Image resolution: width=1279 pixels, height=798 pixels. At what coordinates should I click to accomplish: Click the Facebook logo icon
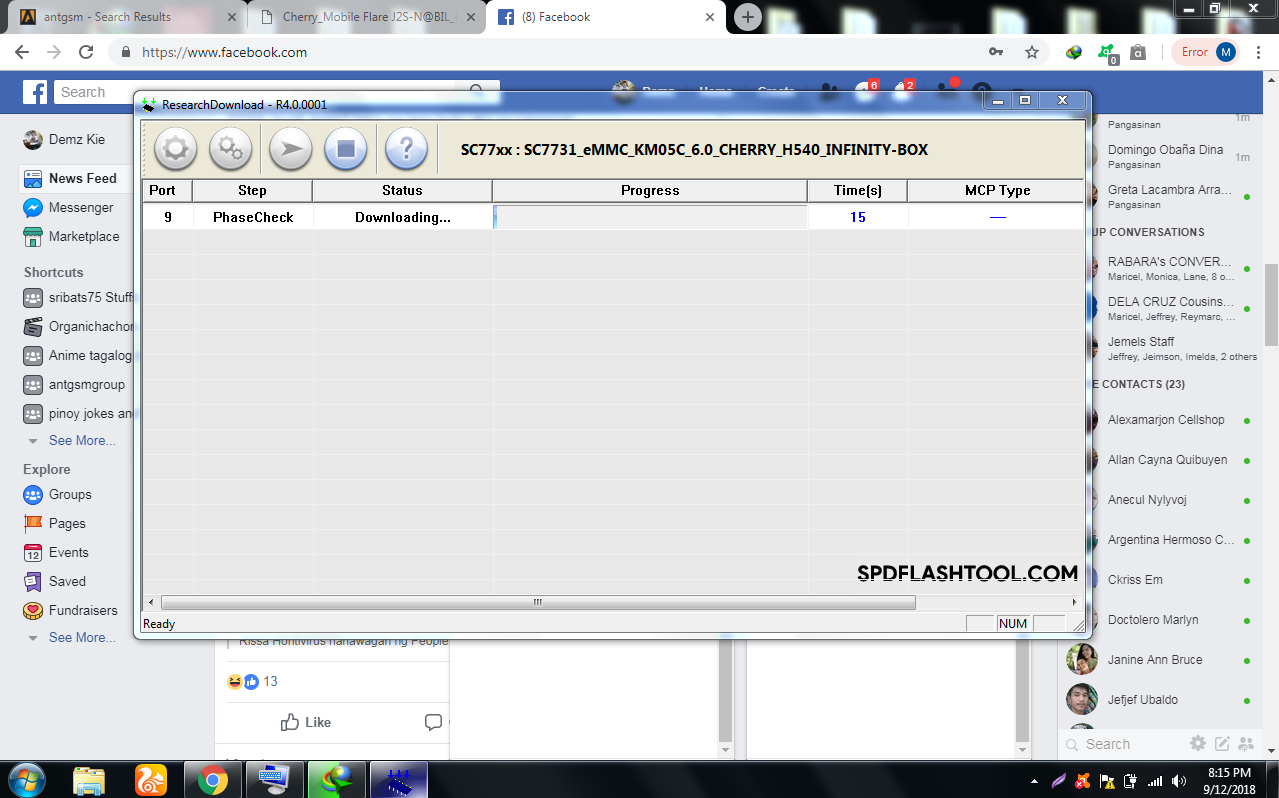point(35,92)
